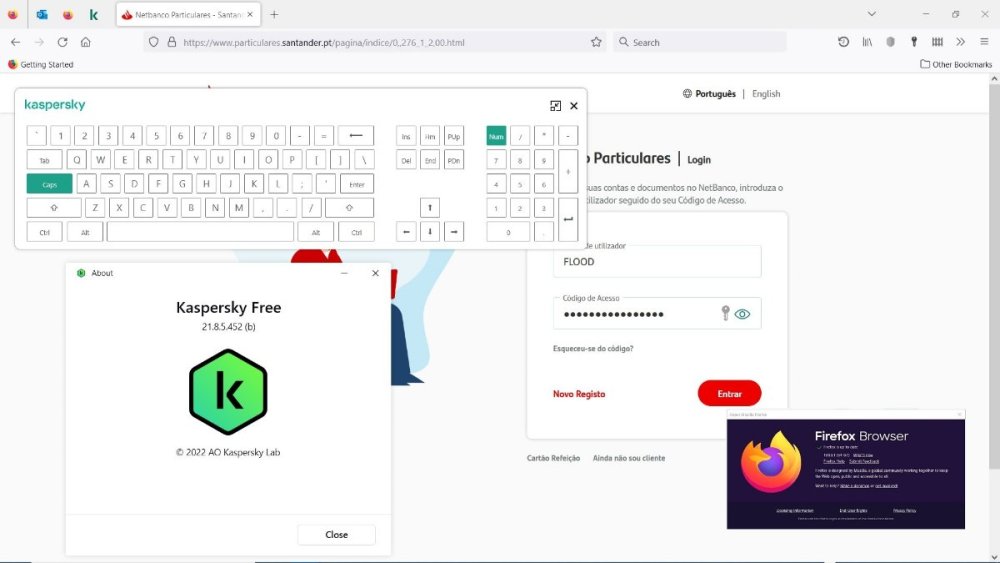
Task: Click Enter key on virtual keyboard
Action: (x=357, y=184)
